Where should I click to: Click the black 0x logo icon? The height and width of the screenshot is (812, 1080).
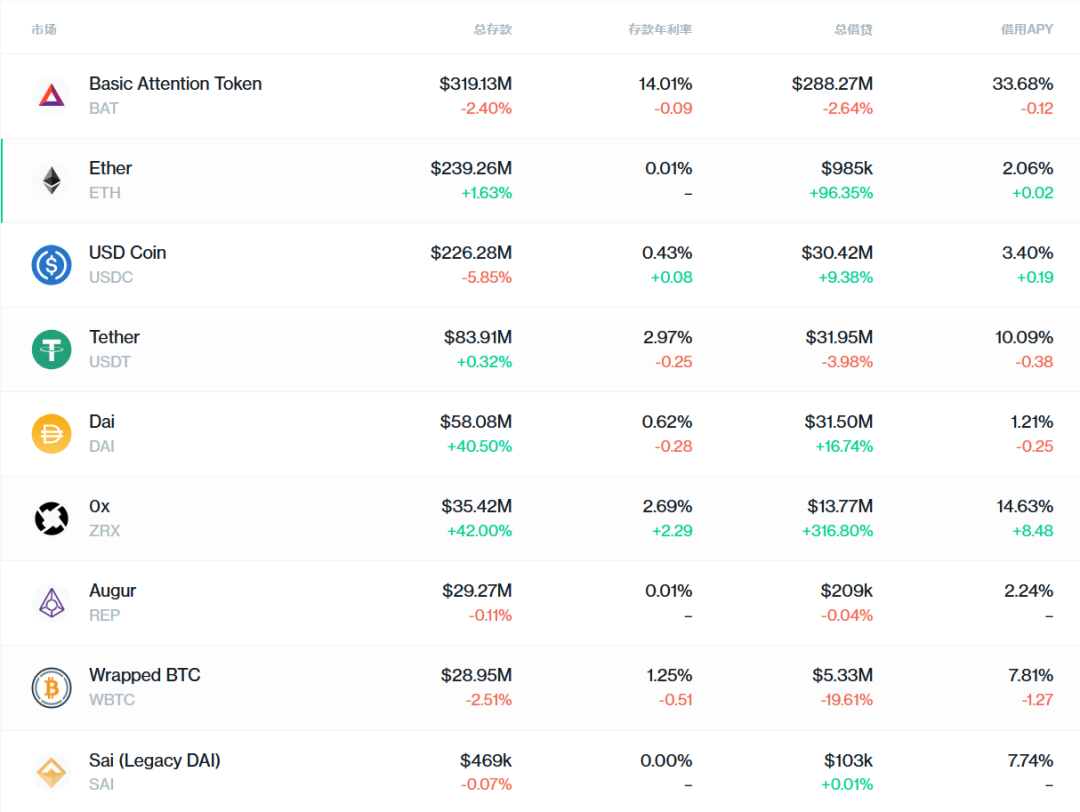point(51,518)
